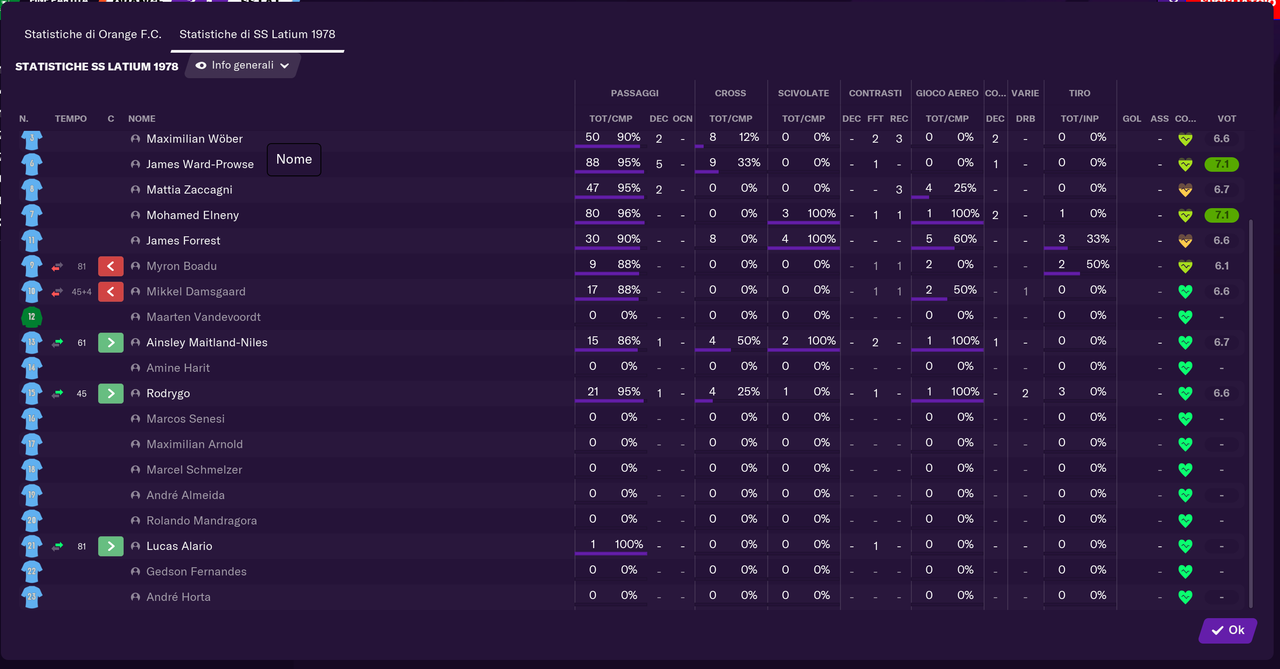Click swap arrows icon in Rodrygo row
1280x669 pixels.
pyautogui.click(x=57, y=393)
